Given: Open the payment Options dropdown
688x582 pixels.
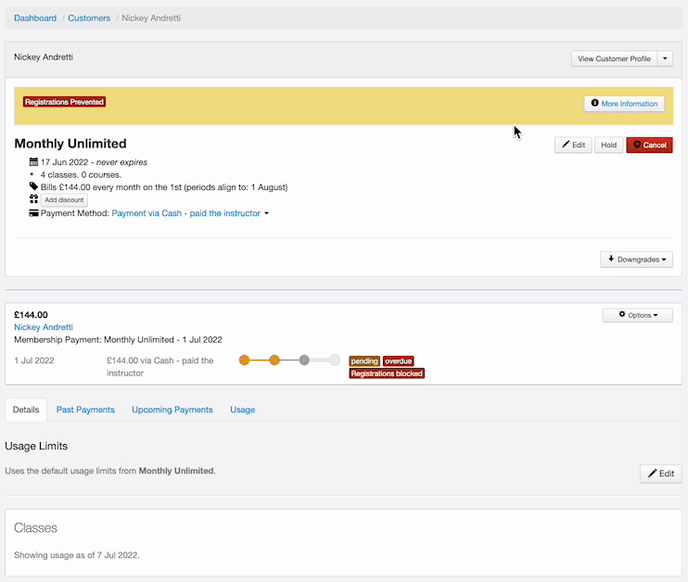Looking at the screenshot, I should point(637,315).
